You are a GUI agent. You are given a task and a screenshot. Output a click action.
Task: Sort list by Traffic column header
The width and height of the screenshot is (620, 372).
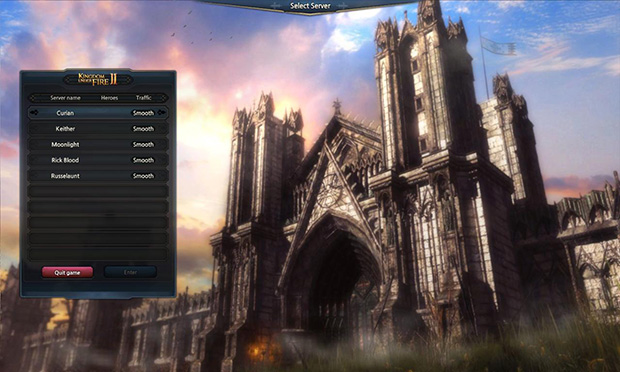(x=144, y=98)
